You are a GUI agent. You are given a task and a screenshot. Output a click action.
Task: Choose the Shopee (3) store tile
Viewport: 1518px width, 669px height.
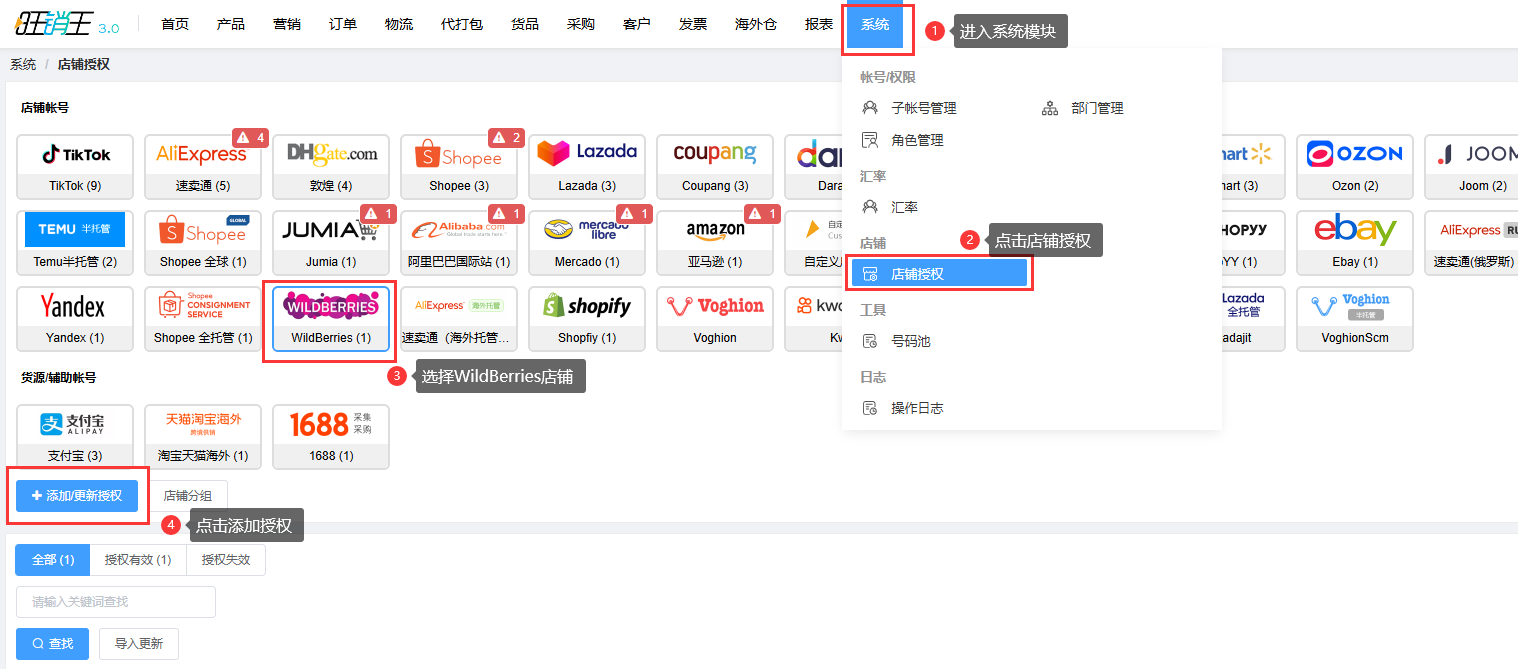click(x=459, y=166)
